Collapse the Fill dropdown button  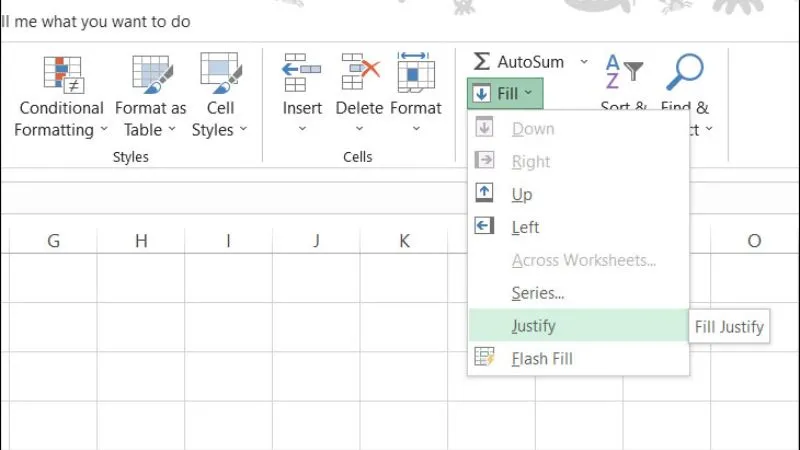[505, 93]
